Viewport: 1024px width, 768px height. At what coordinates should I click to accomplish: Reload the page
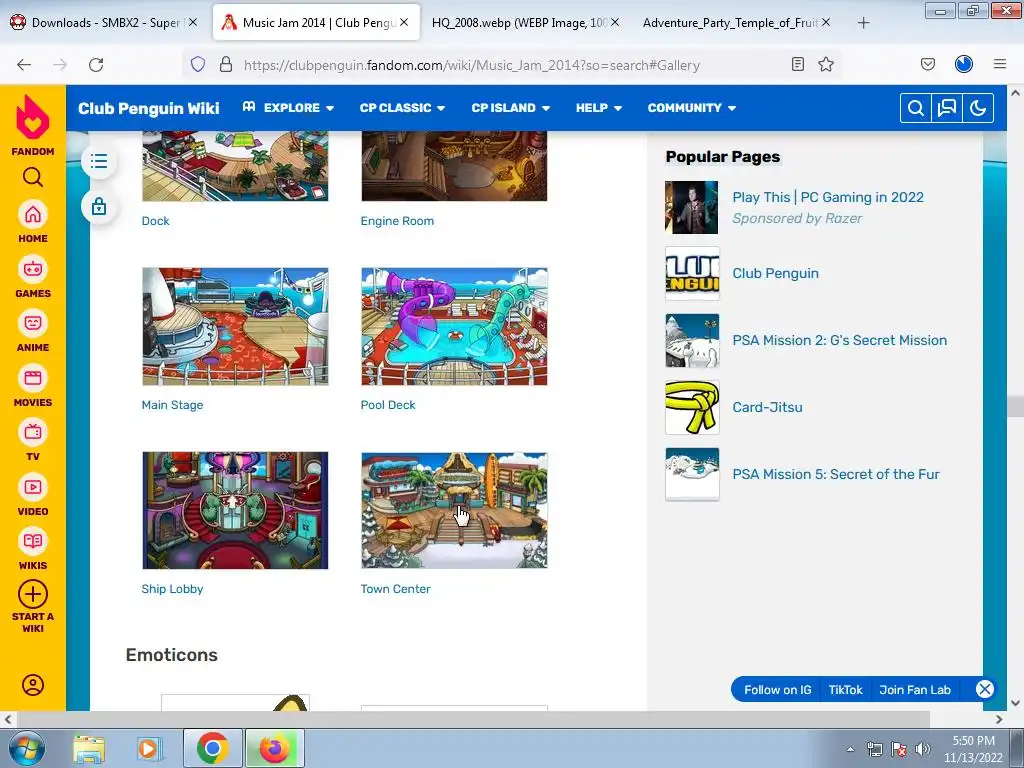(x=96, y=65)
